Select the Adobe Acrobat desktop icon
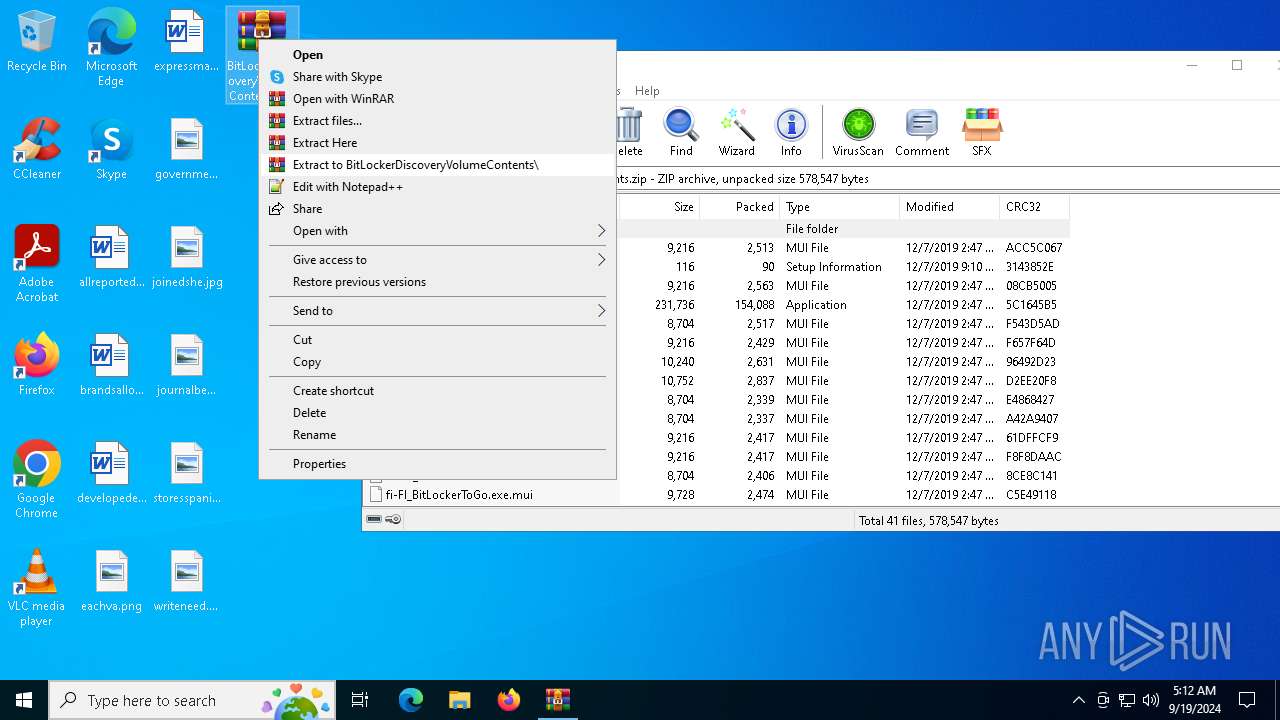The image size is (1280, 720). 37,264
